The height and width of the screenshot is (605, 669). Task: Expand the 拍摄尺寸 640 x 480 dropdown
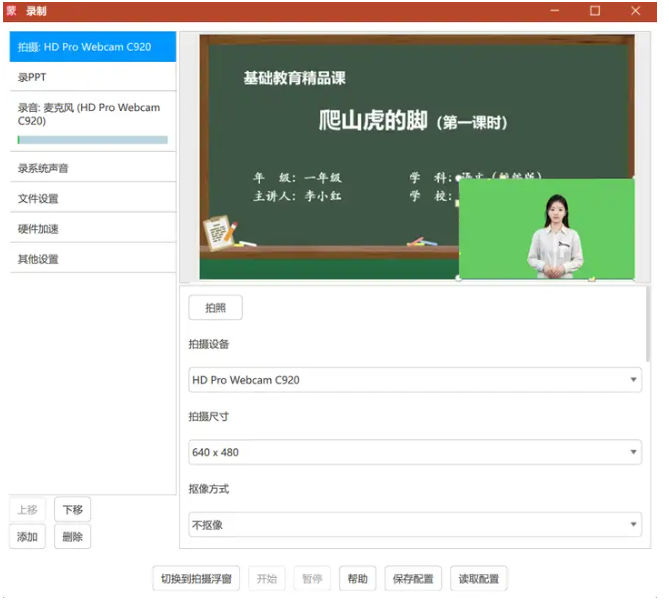click(415, 452)
